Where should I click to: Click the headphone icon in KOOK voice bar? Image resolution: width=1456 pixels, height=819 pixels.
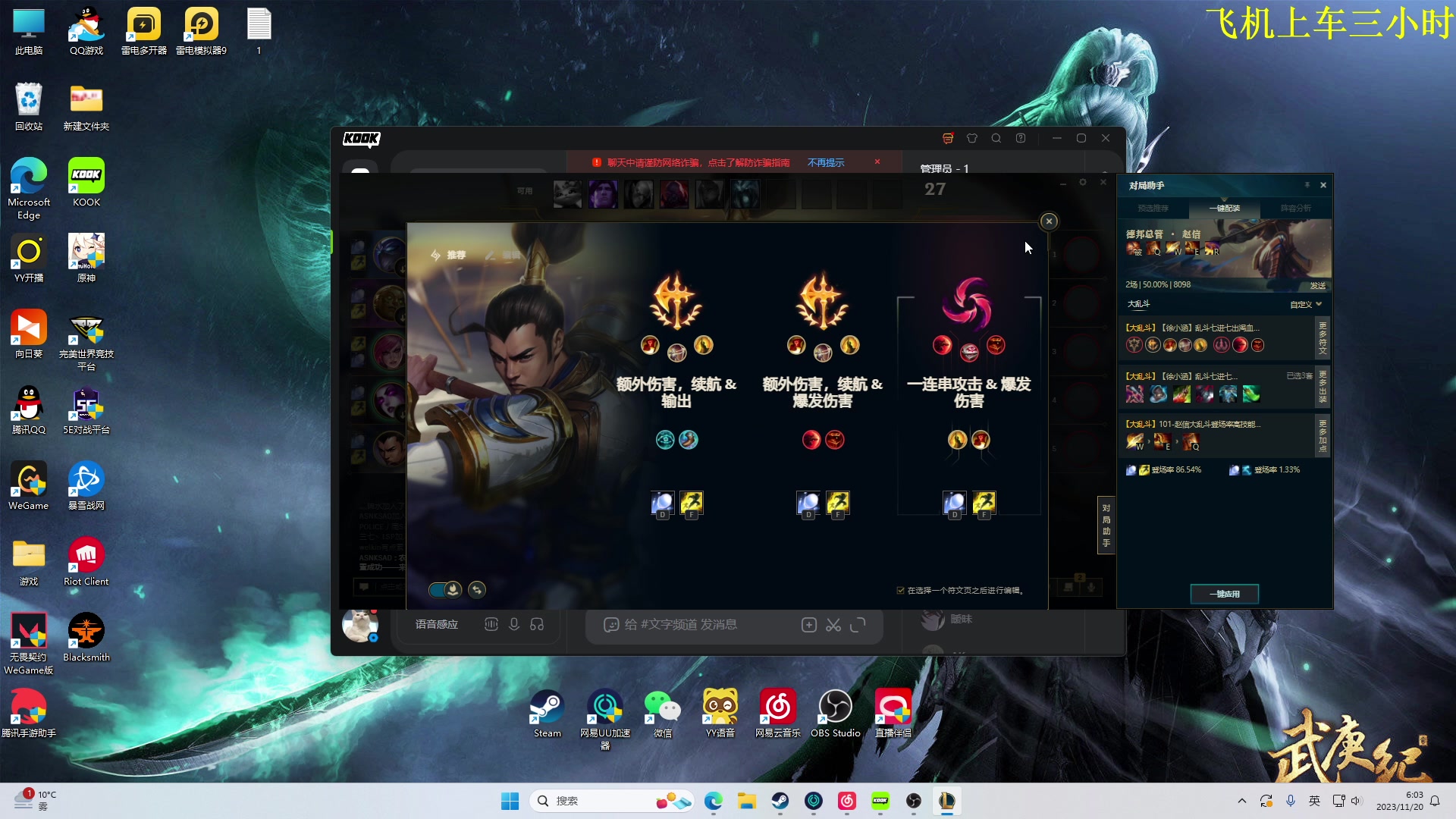pyautogui.click(x=537, y=624)
